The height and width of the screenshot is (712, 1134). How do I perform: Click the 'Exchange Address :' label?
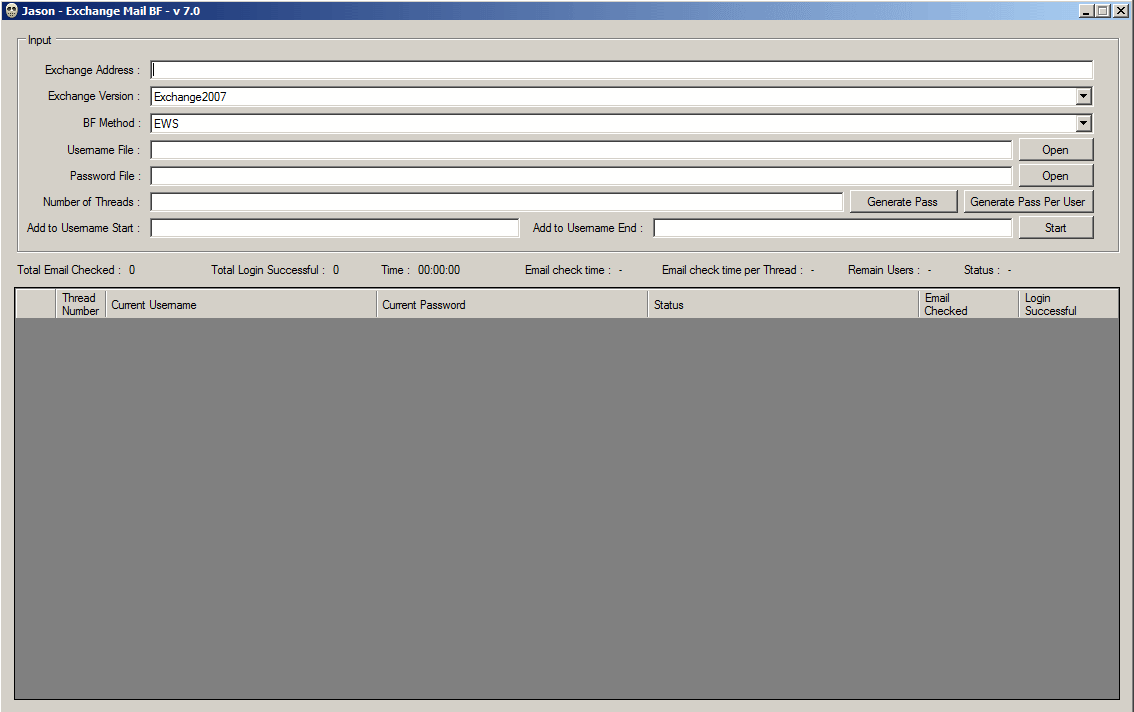[x=93, y=70]
